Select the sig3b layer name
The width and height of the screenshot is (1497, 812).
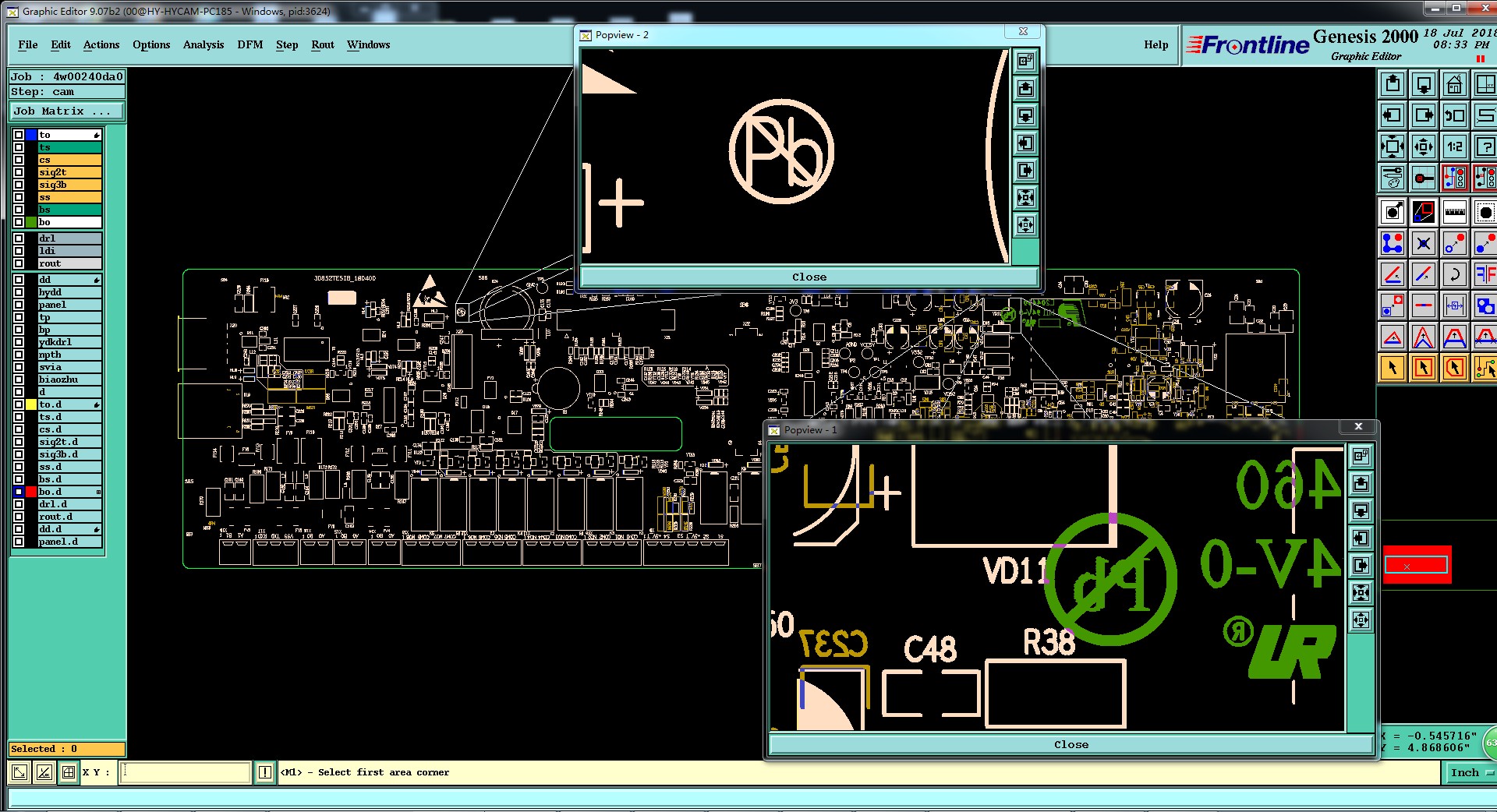[x=69, y=185]
